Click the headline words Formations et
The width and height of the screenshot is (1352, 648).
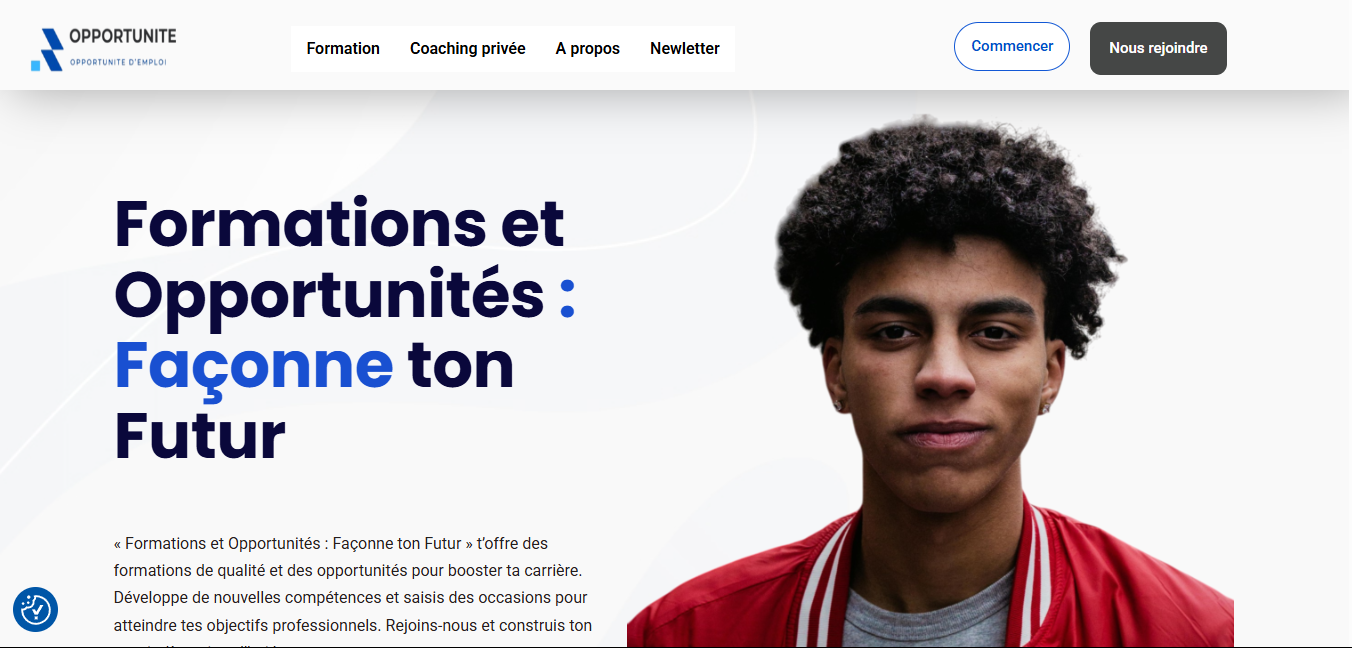coord(339,222)
